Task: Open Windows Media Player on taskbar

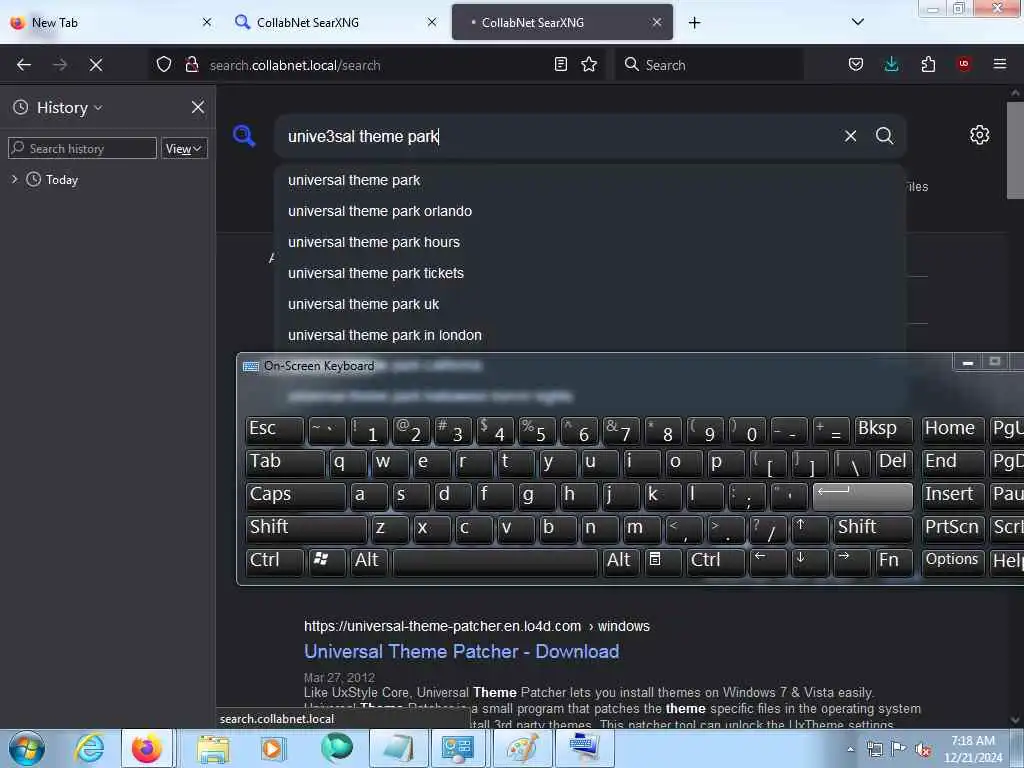Action: 274,748
